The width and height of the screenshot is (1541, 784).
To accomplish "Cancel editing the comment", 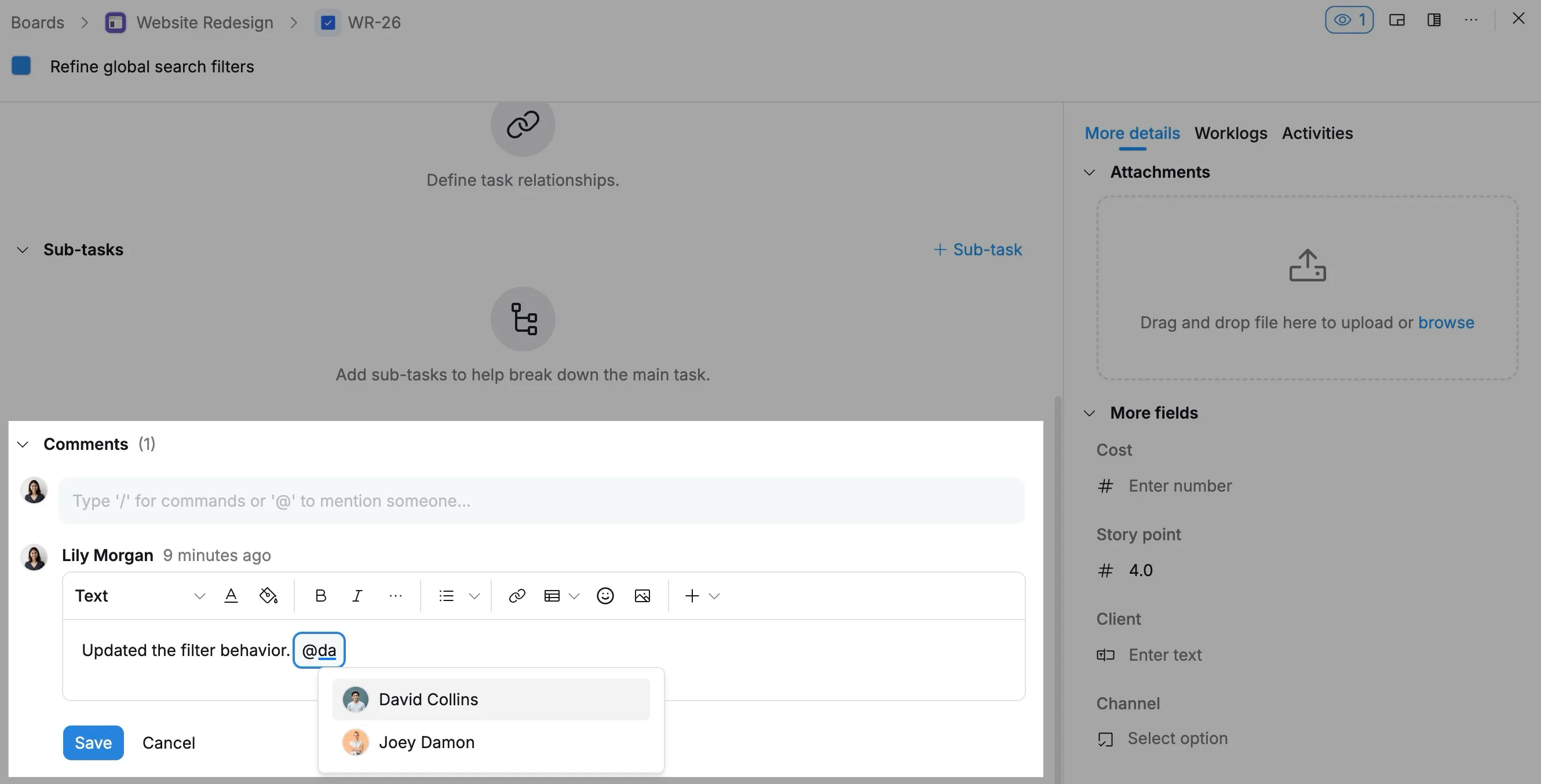I will 169,743.
